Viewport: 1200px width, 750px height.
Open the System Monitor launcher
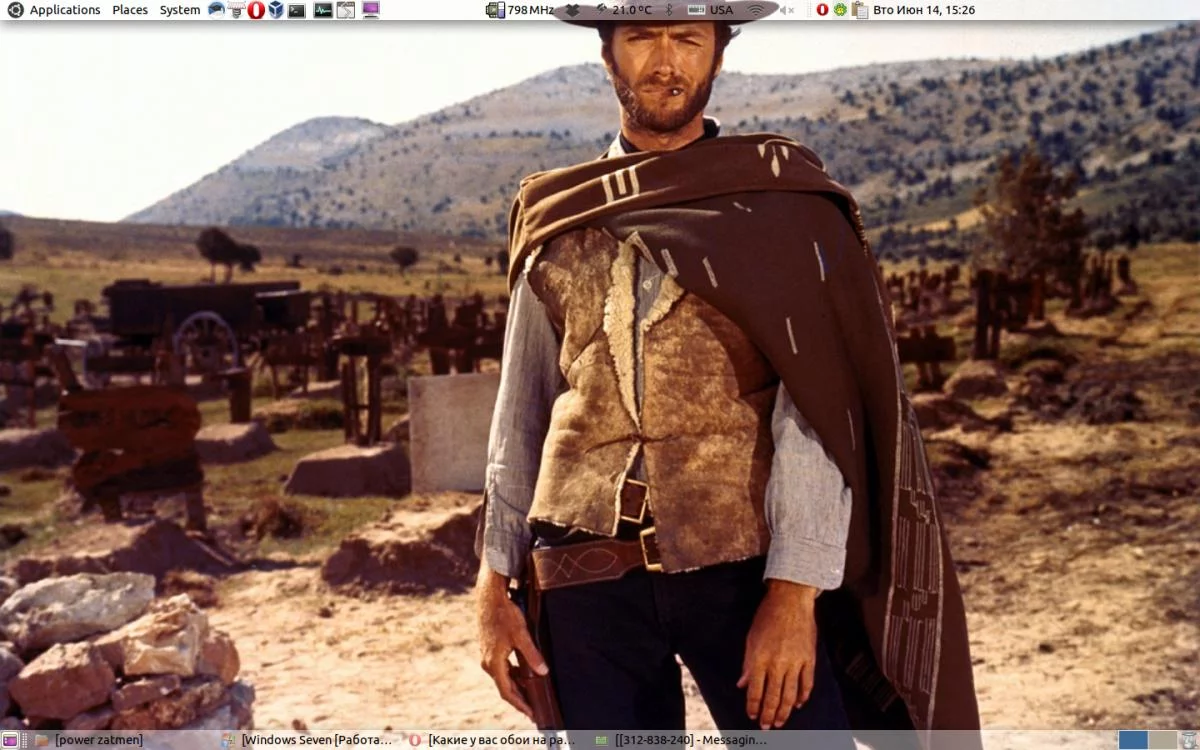(323, 10)
